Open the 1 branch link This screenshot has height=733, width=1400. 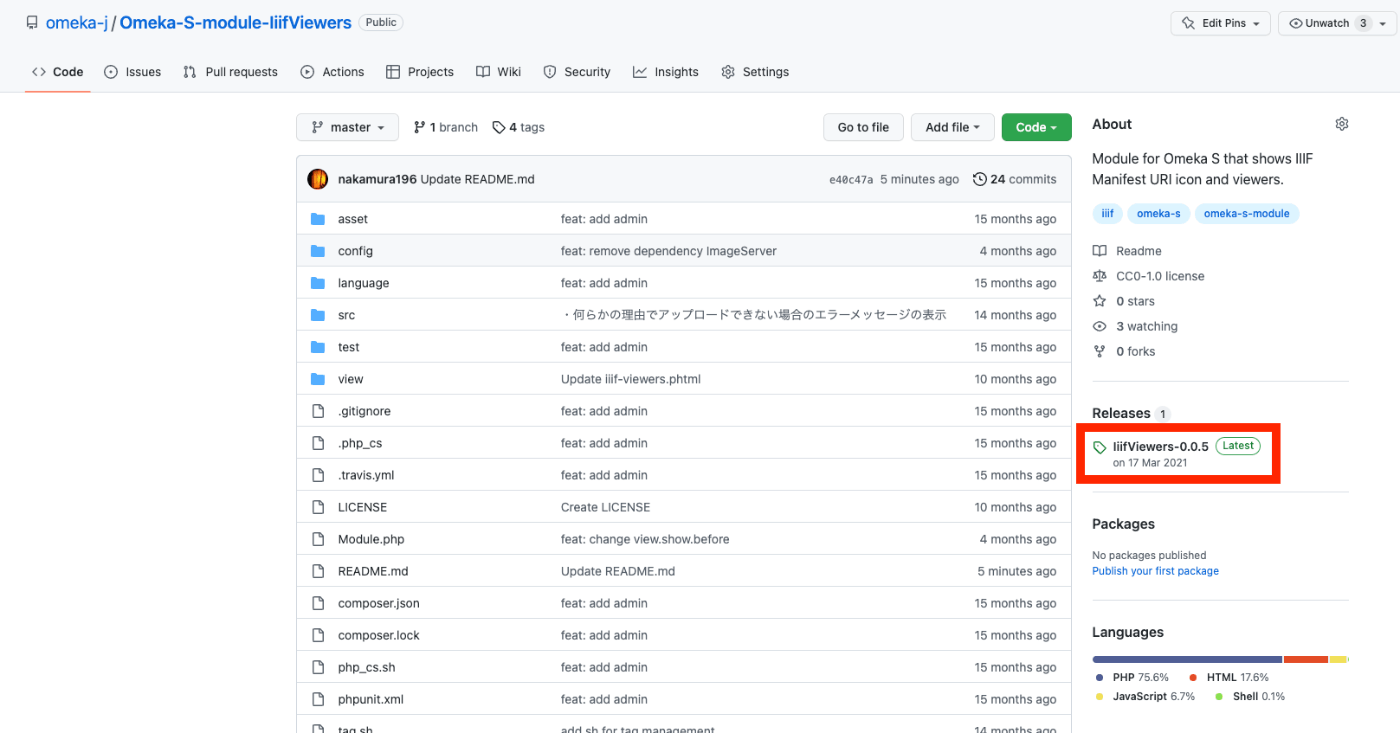[x=445, y=127]
